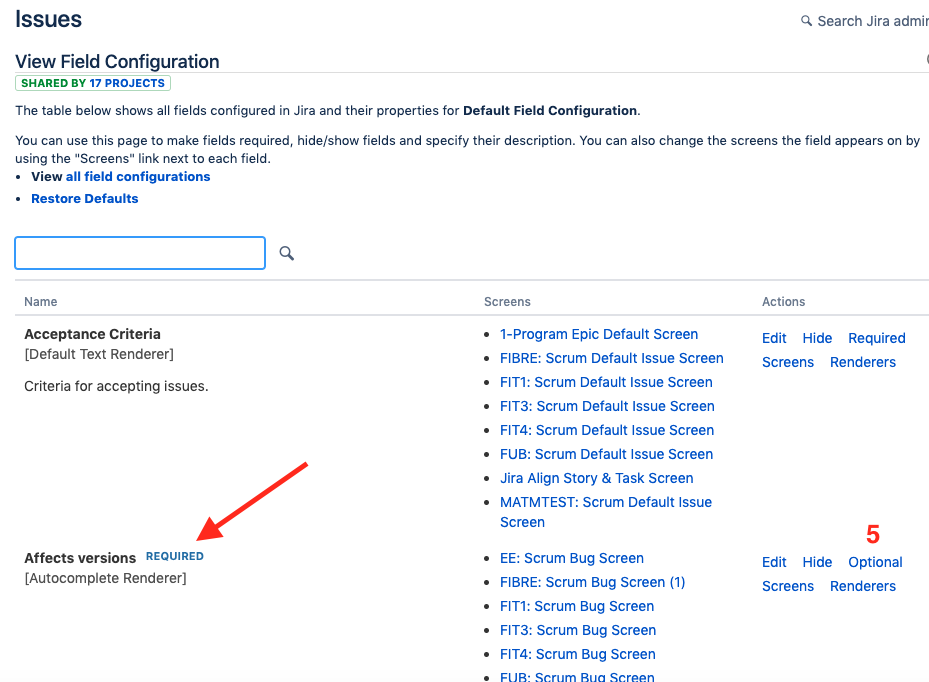Click the Restore Defaults link
This screenshot has height=682, width=929.
(x=85, y=198)
